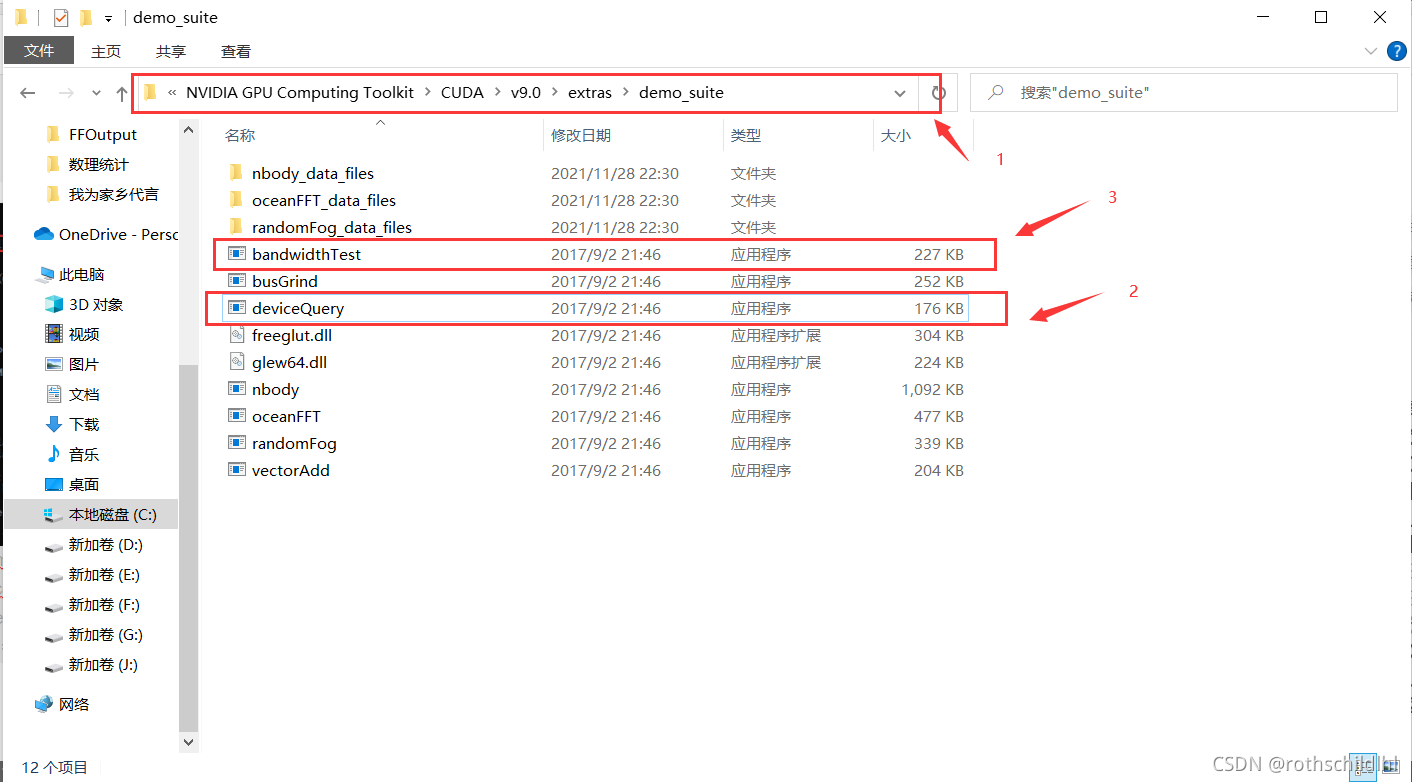Screen dimensions: 1412x782
Task: Click the forward navigation arrow
Action: [x=66, y=93]
